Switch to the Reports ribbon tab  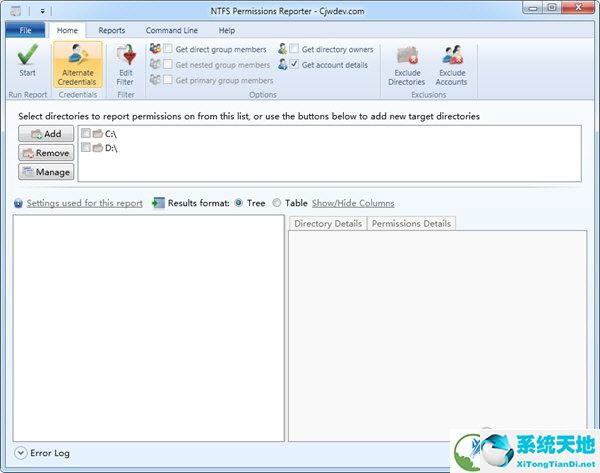point(112,30)
